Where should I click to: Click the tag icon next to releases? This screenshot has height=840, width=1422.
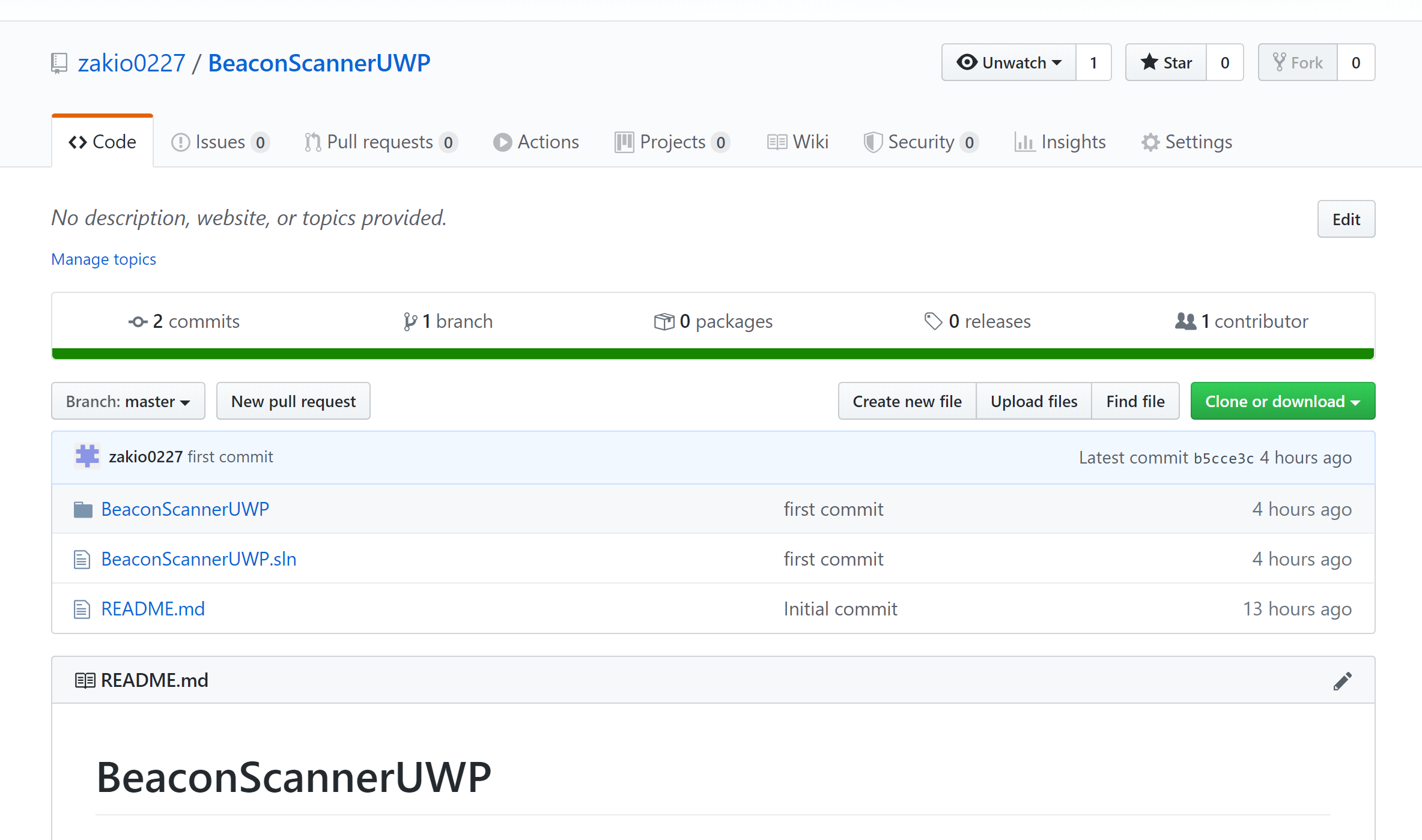[x=932, y=321]
